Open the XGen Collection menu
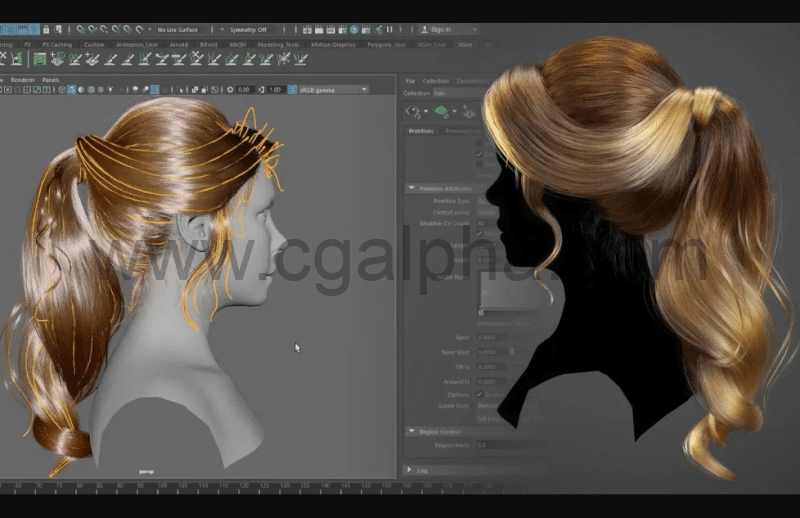The height and width of the screenshot is (518, 800). (x=436, y=81)
